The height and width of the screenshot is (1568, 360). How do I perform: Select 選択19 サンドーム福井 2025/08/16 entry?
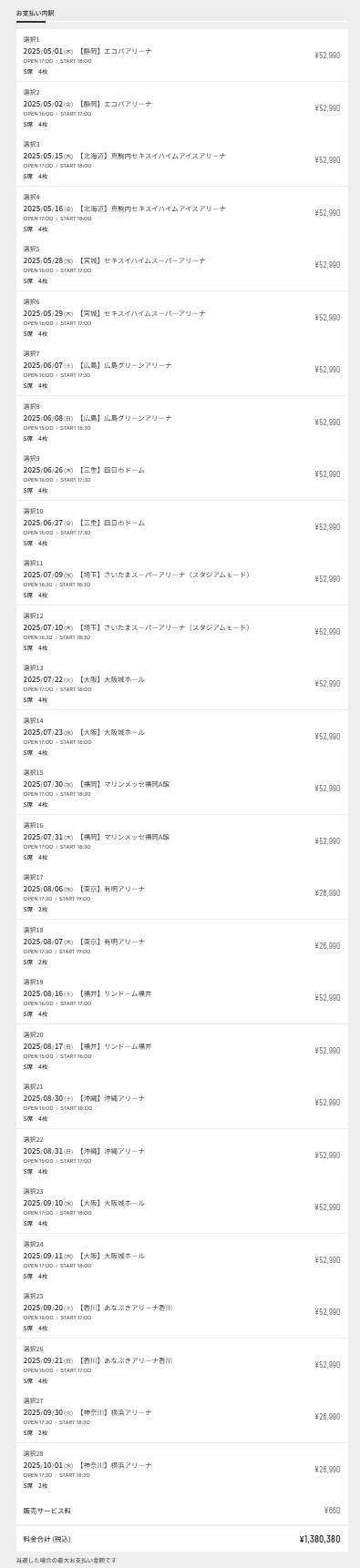pyautogui.click(x=181, y=998)
